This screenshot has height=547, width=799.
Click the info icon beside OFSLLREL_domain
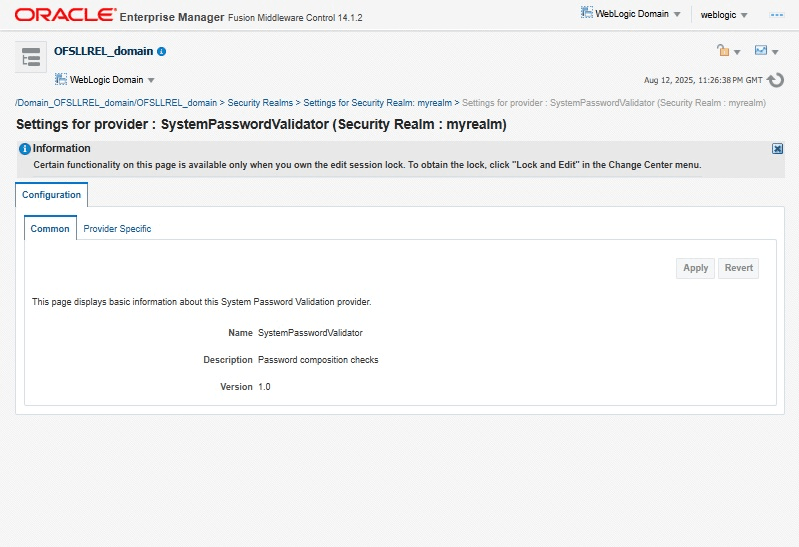pos(162,51)
